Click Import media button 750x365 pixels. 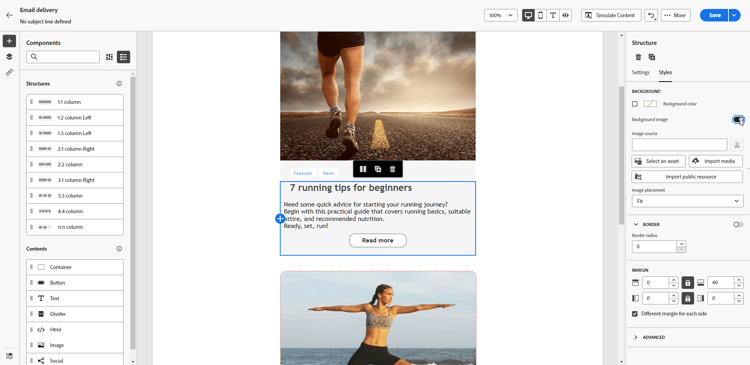coord(716,161)
